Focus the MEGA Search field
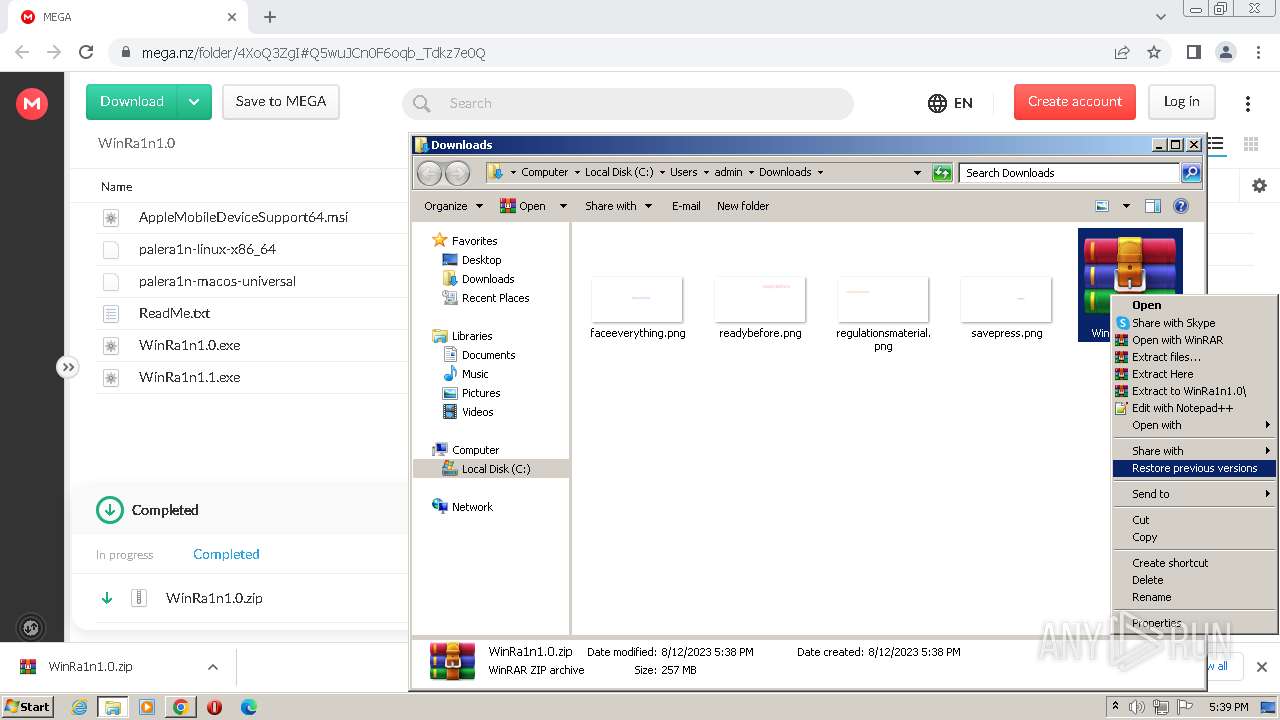Viewport: 1280px width, 720px height. 628,103
